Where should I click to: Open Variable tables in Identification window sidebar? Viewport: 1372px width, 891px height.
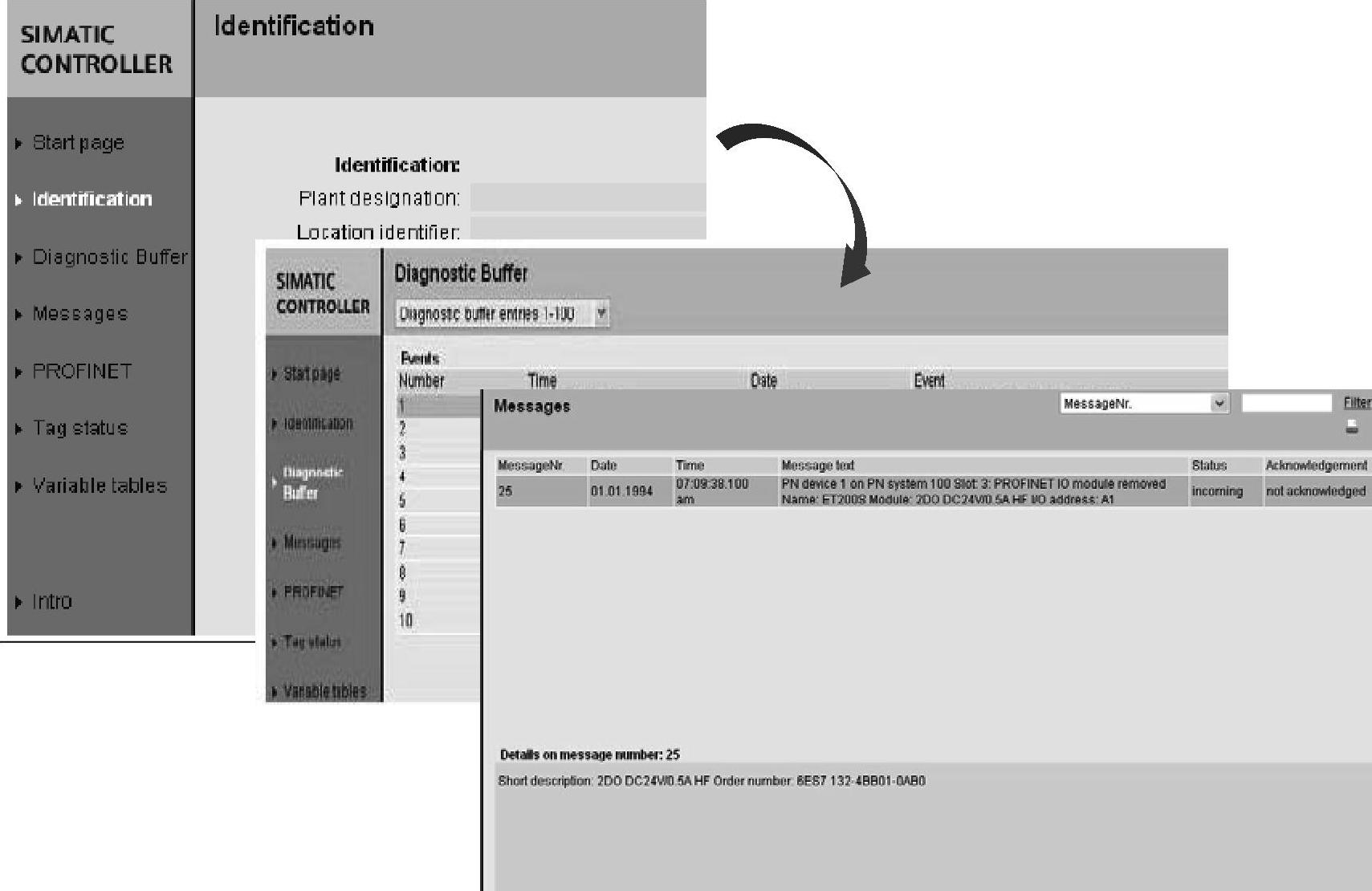(99, 486)
